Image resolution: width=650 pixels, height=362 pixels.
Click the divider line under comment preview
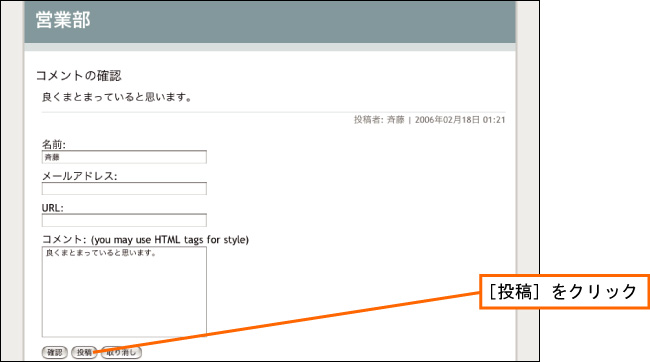pos(274,112)
